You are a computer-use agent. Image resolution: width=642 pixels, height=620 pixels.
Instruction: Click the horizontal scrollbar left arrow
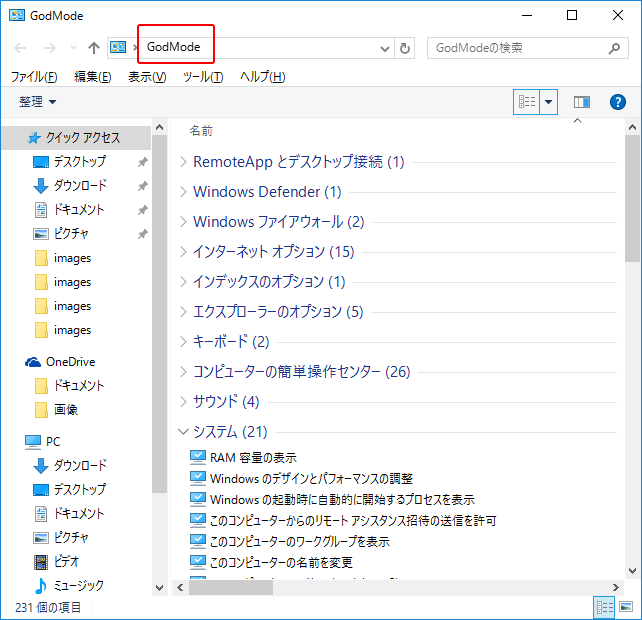tap(180, 588)
